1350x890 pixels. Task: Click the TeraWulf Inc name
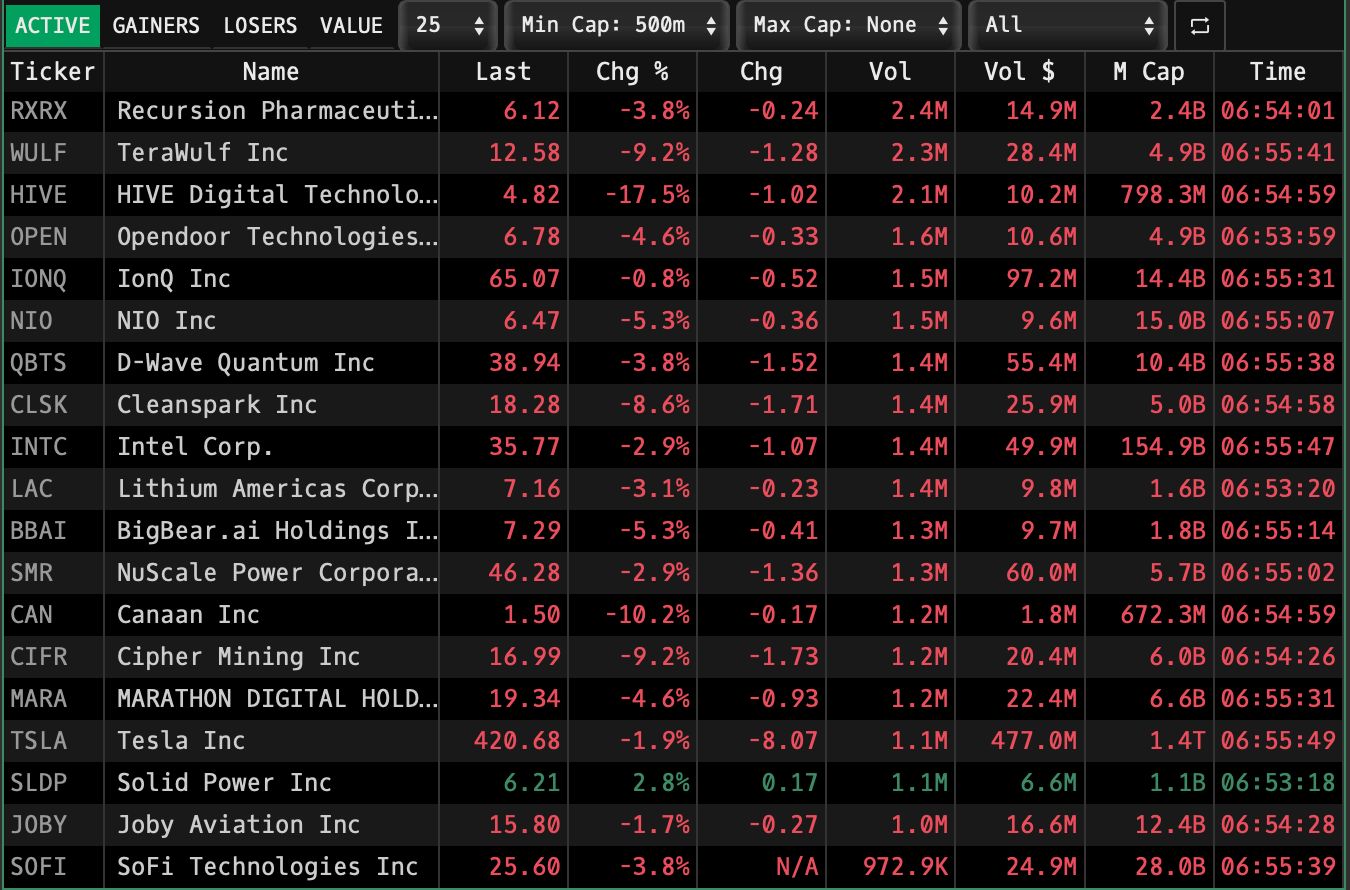(x=203, y=153)
